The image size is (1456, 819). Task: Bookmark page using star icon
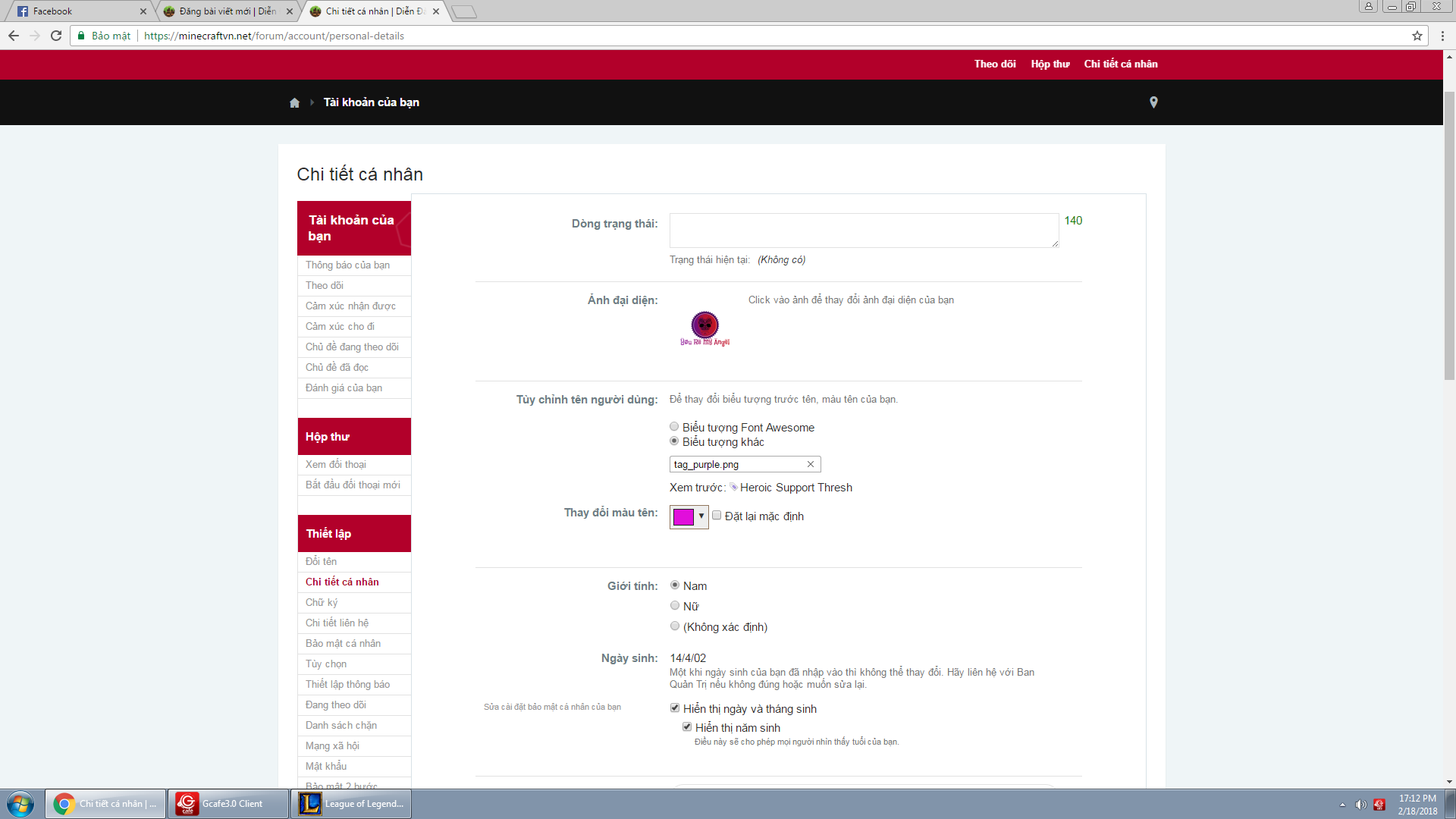pyautogui.click(x=1417, y=36)
